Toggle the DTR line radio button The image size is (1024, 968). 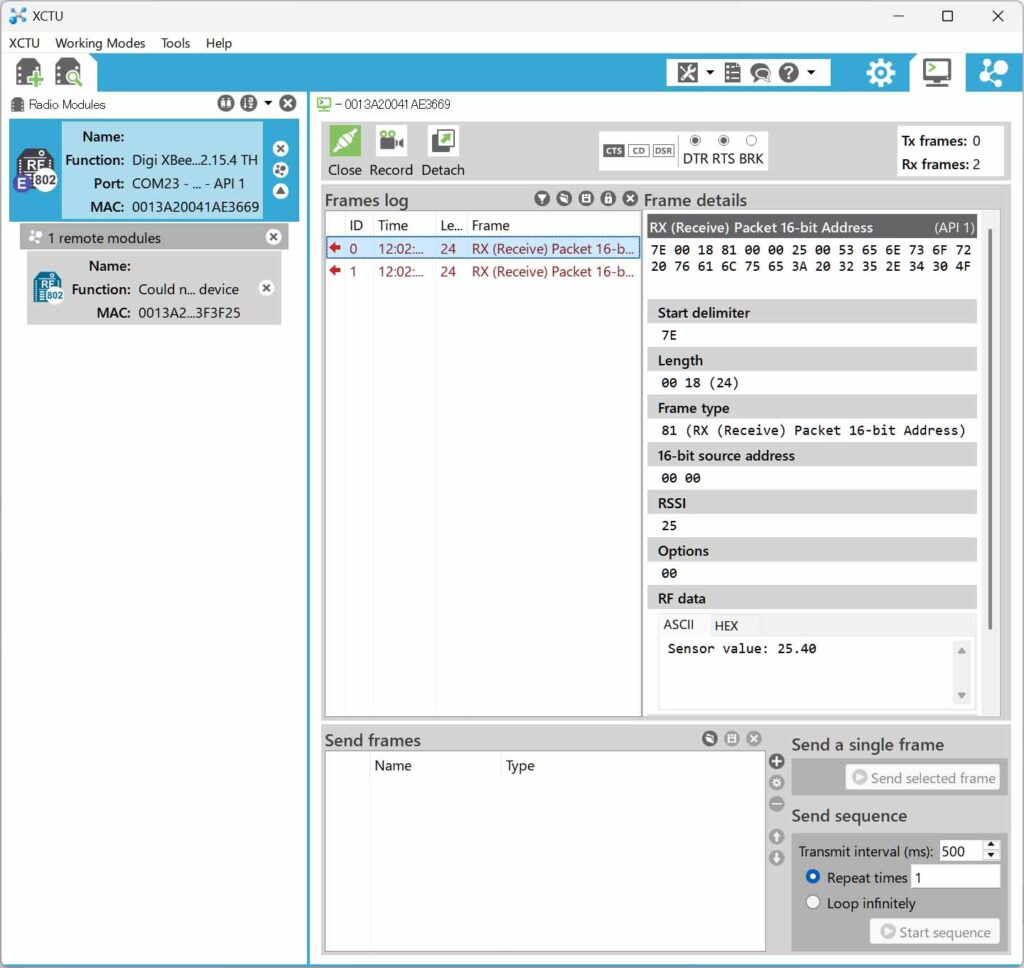point(696,140)
